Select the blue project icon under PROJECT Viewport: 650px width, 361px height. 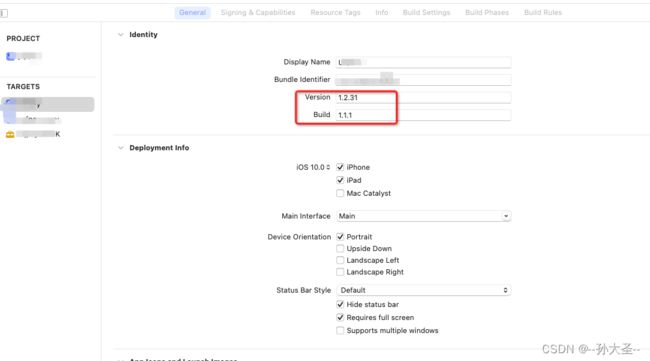[11, 56]
